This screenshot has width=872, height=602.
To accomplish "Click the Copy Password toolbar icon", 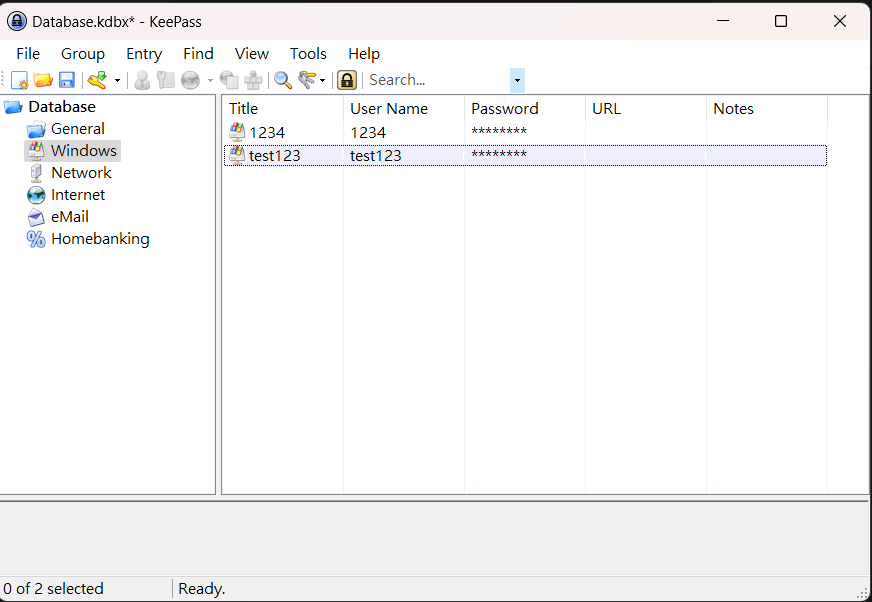I will (166, 80).
